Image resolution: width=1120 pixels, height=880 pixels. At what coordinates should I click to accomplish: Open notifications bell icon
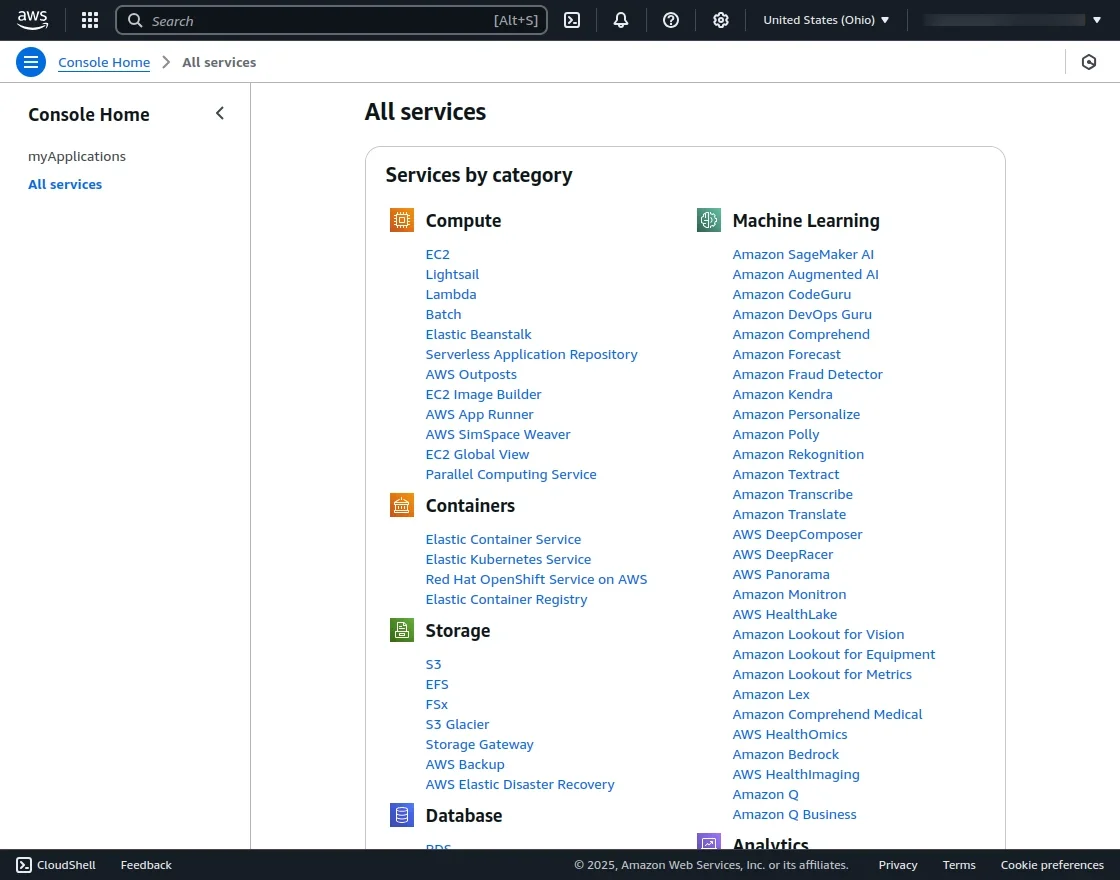click(621, 20)
